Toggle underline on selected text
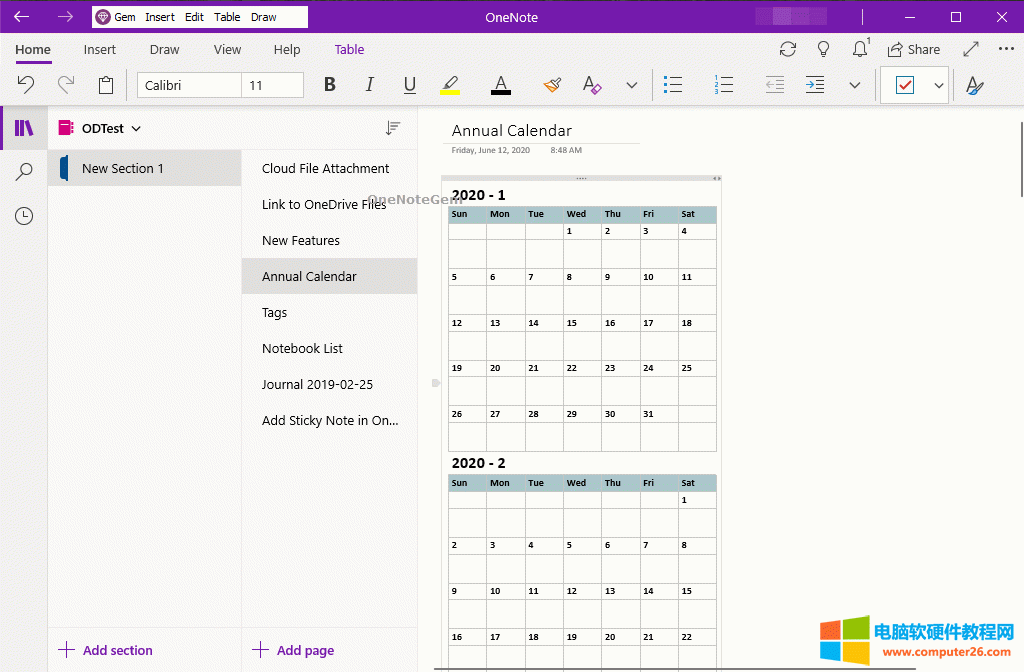Screen dimensions: 1024x672 tap(409, 85)
